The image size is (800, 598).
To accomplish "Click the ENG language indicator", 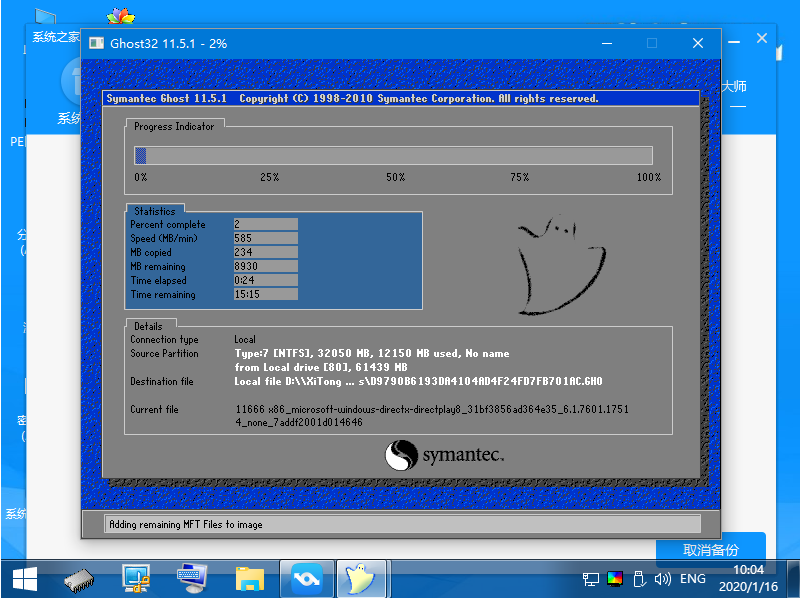I will 693,578.
